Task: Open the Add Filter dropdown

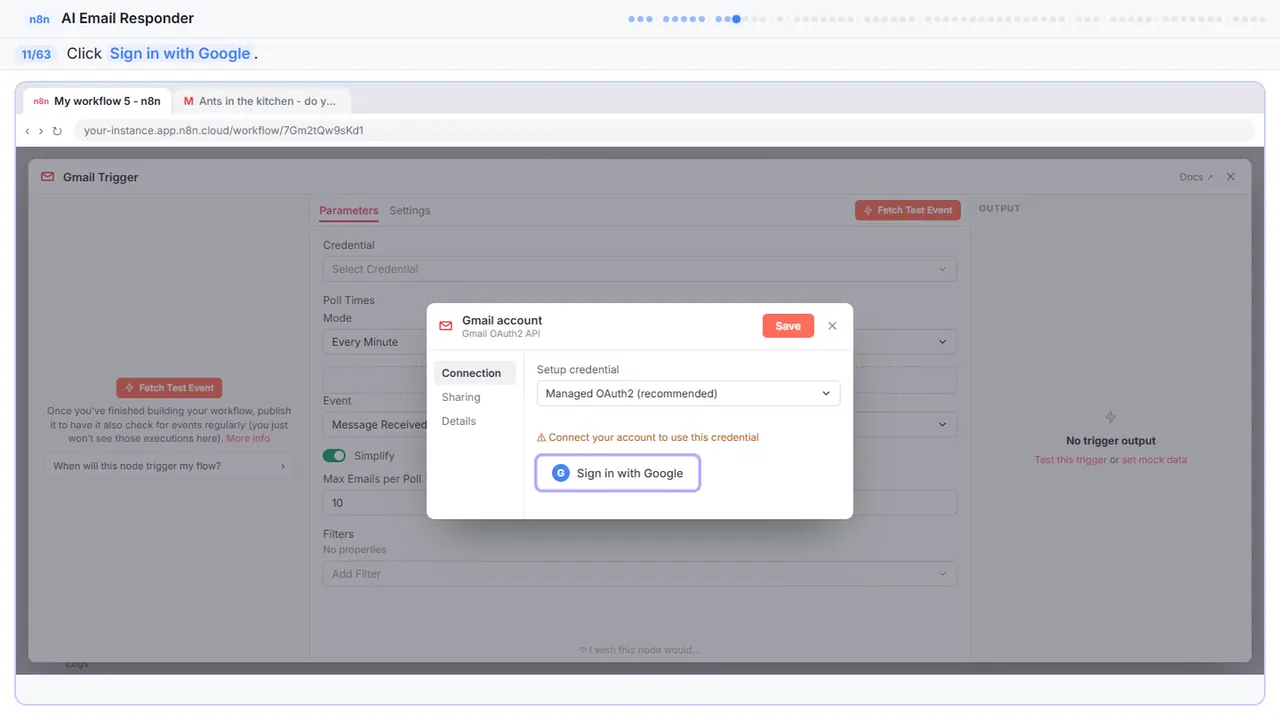Action: pyautogui.click(x=639, y=574)
